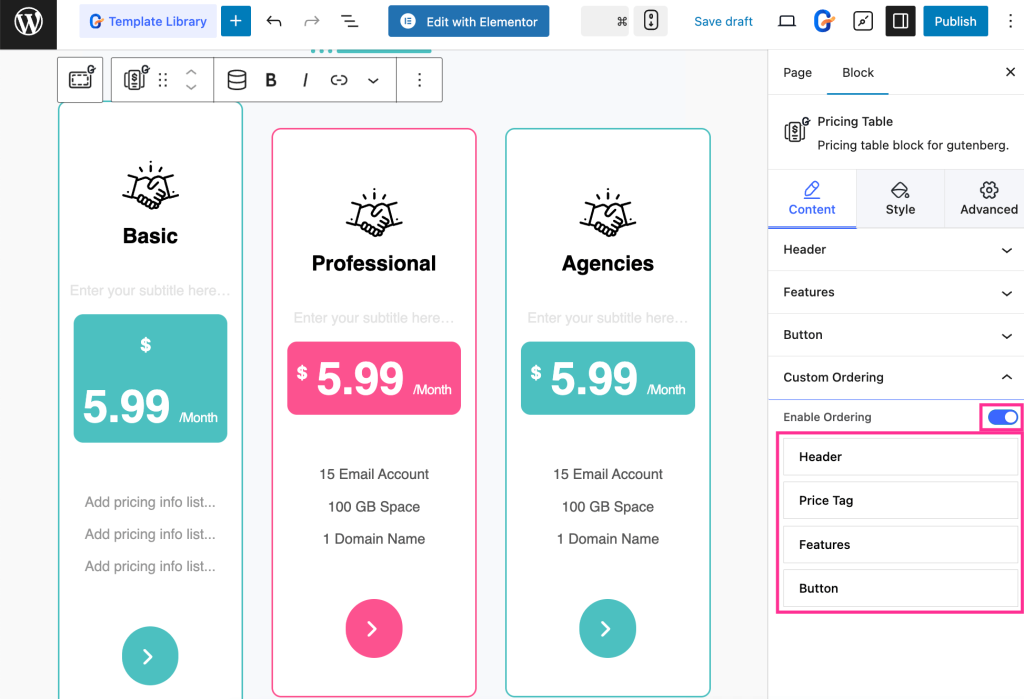Toggle italic formatting
Image resolution: width=1024 pixels, height=699 pixels.
tap(305, 80)
